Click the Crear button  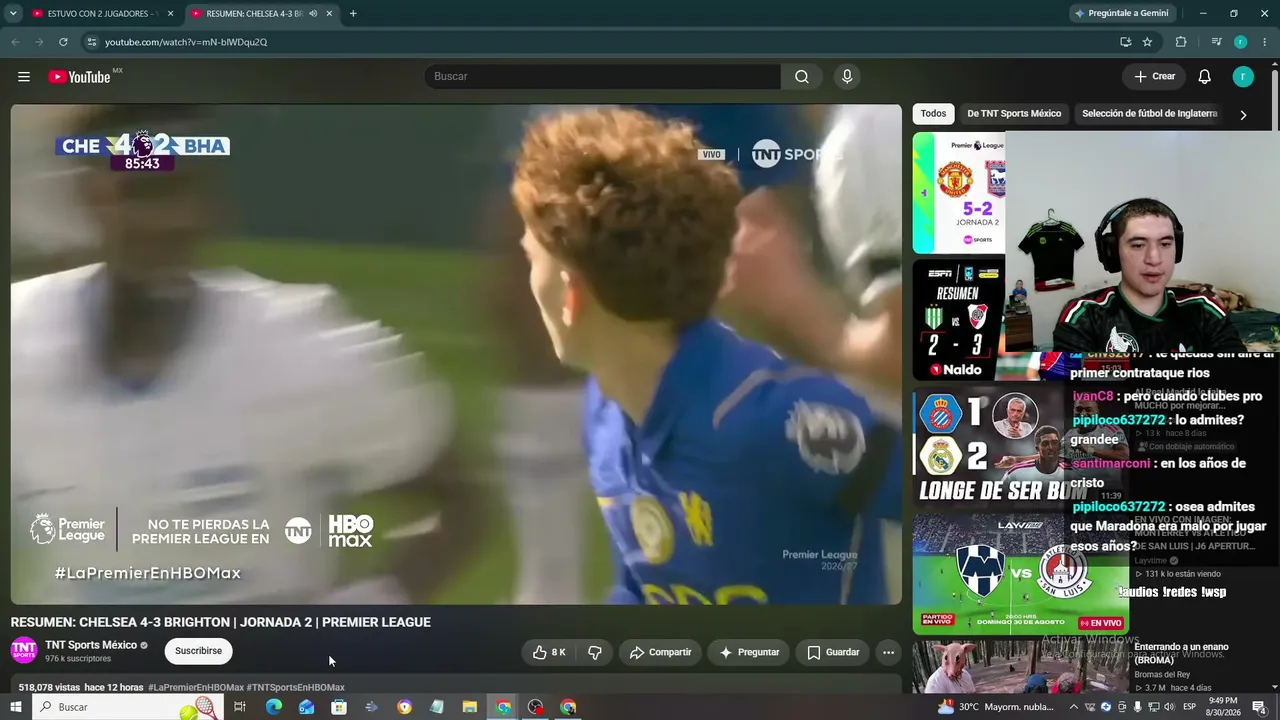click(1154, 77)
